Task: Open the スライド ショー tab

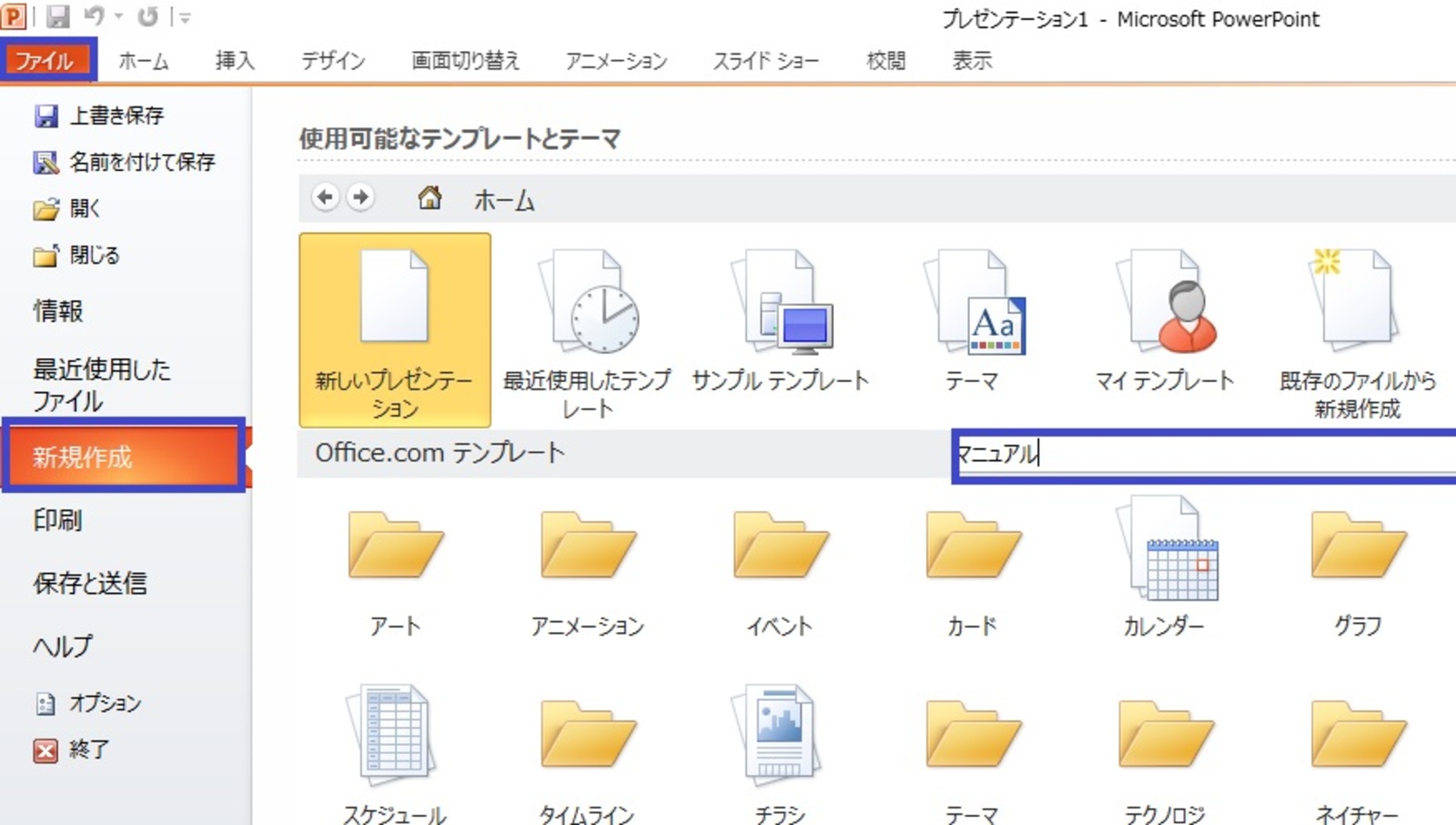Action: (765, 61)
